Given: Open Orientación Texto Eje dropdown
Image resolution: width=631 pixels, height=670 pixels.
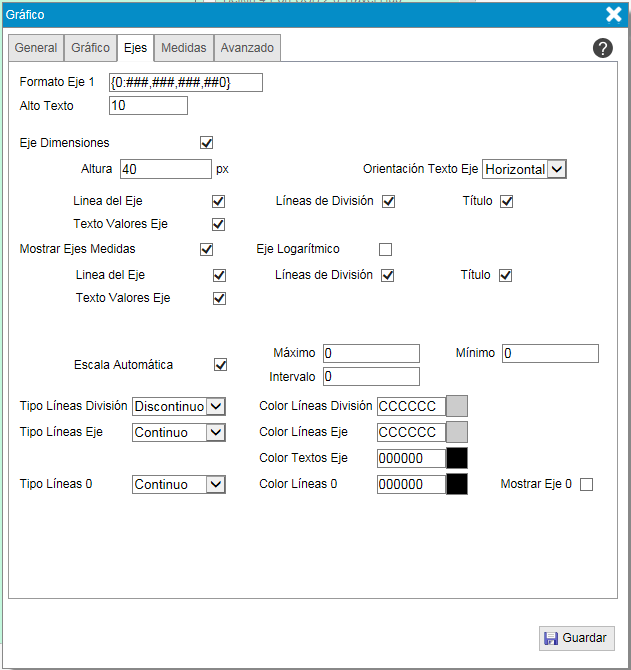Looking at the screenshot, I should click(x=525, y=169).
